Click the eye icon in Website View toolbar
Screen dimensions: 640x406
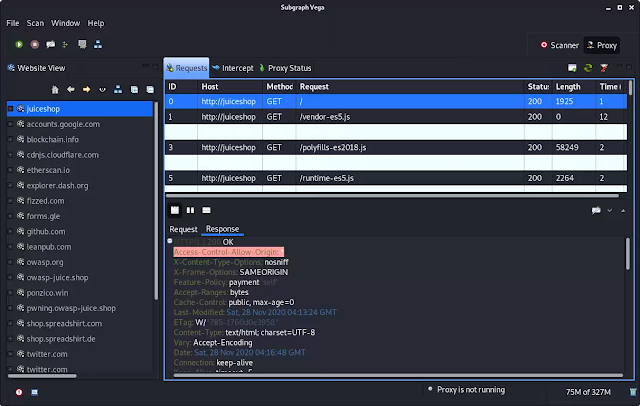(102, 90)
